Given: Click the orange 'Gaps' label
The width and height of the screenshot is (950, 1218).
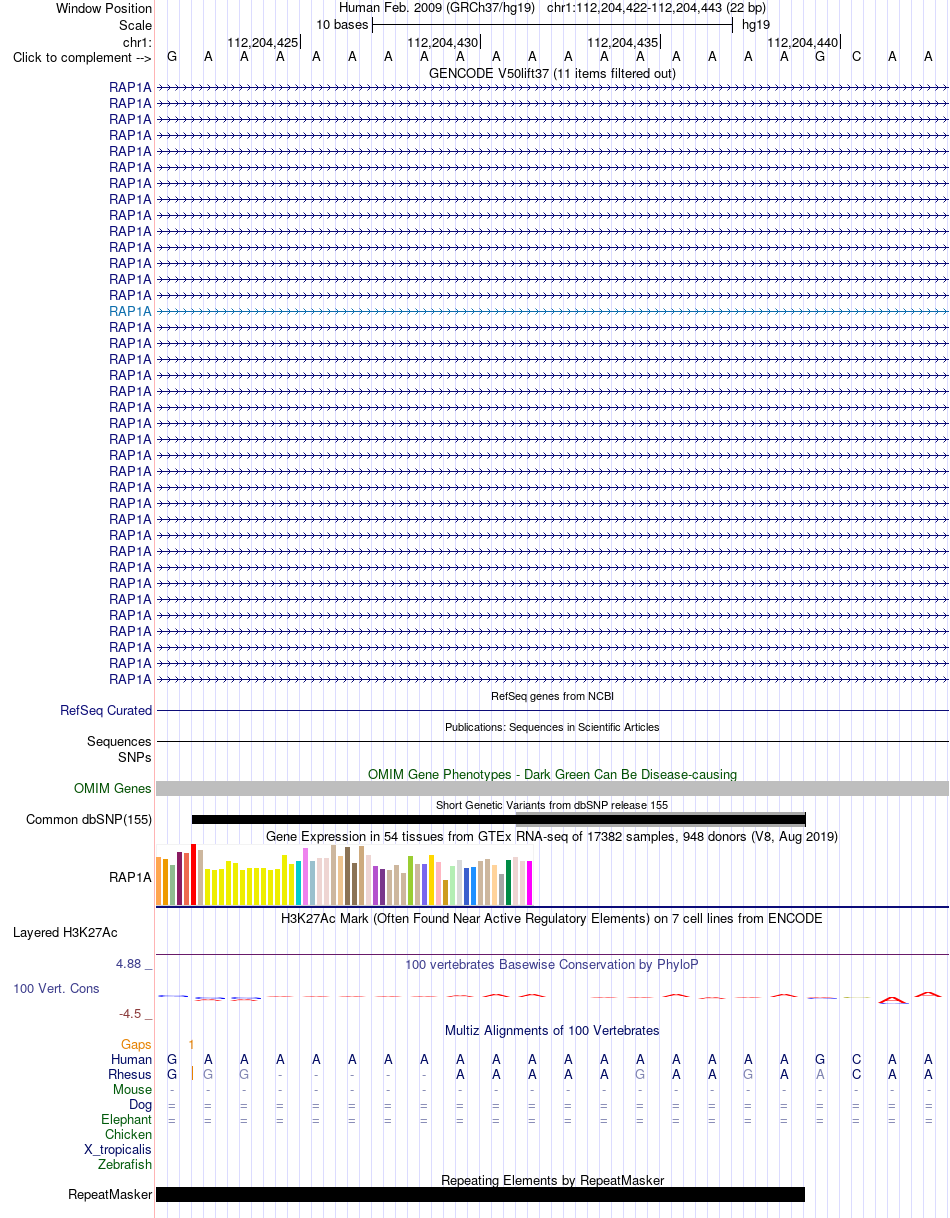Looking at the screenshot, I should pyautogui.click(x=136, y=1044).
